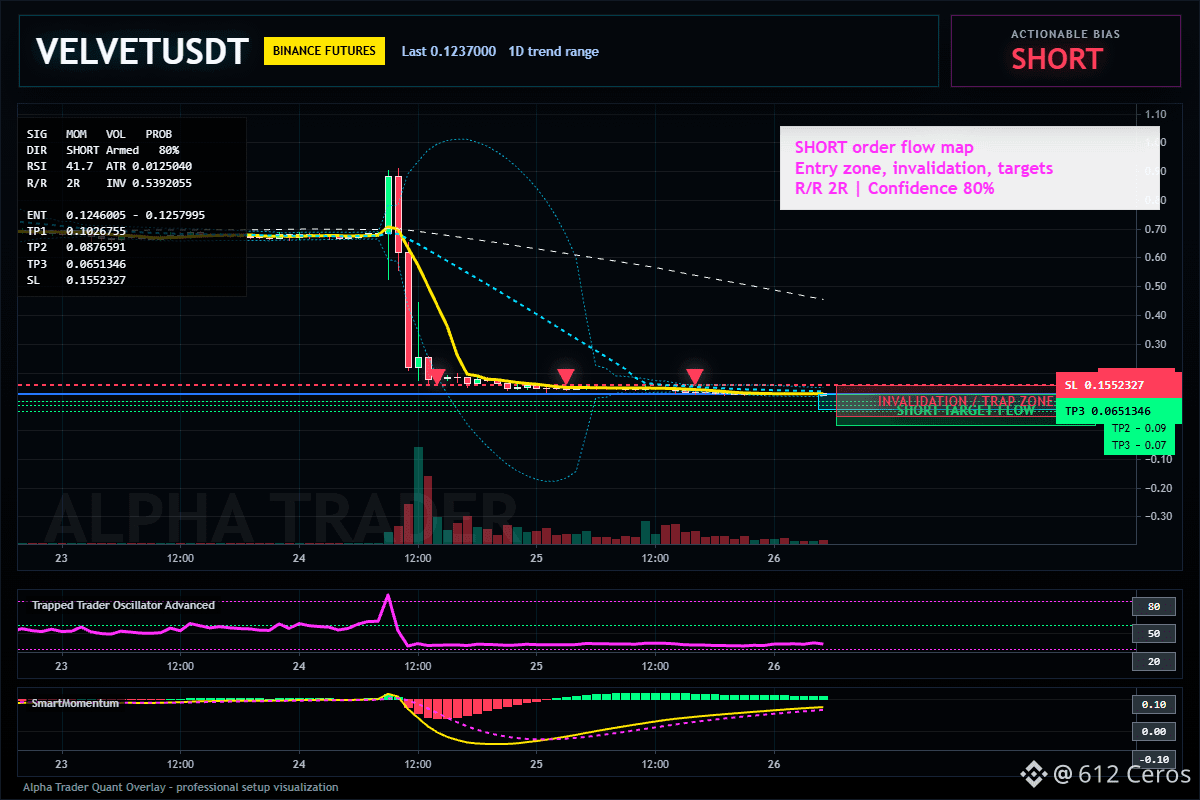Viewport: 1200px width, 800px height.
Task: Click the ACTIONABLE BIAS heading
Action: (1065, 34)
